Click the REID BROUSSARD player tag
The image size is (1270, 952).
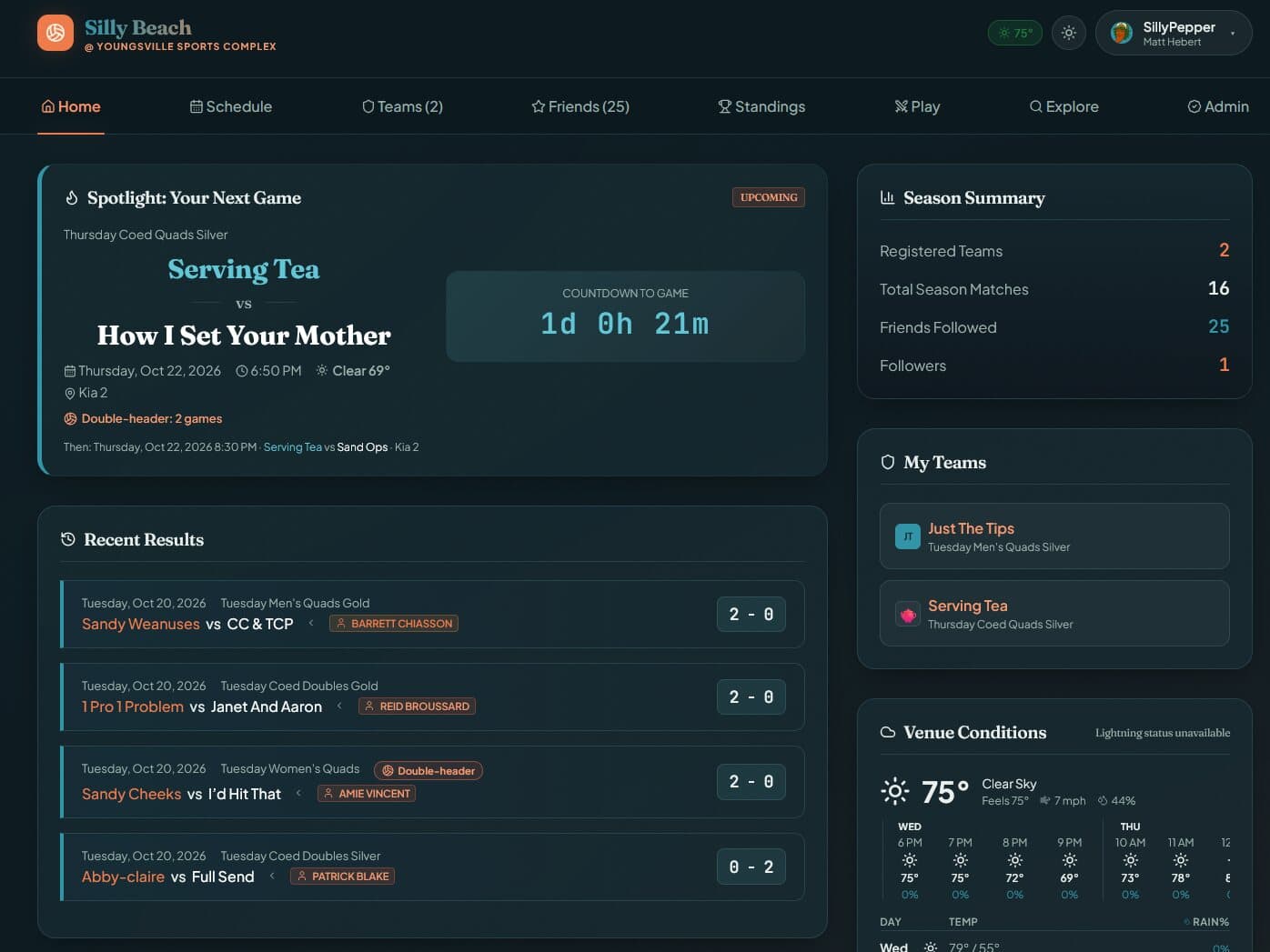(x=417, y=706)
